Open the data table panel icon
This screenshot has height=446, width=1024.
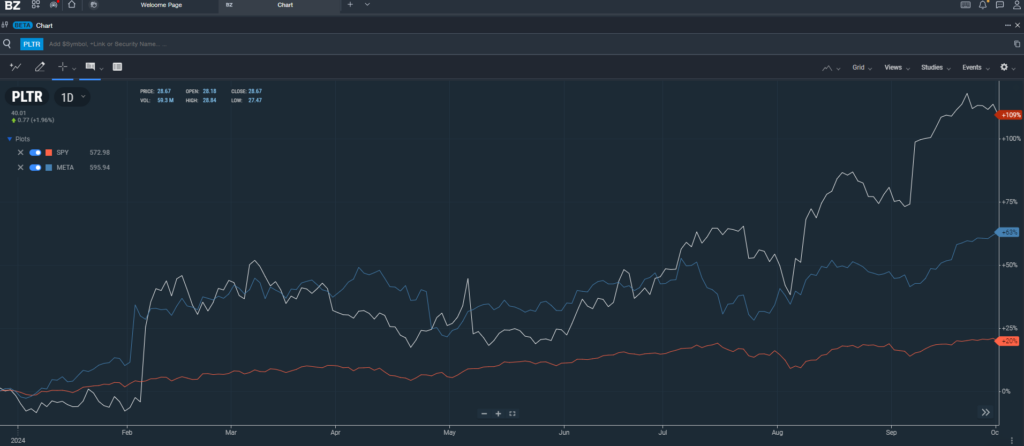tap(117, 67)
